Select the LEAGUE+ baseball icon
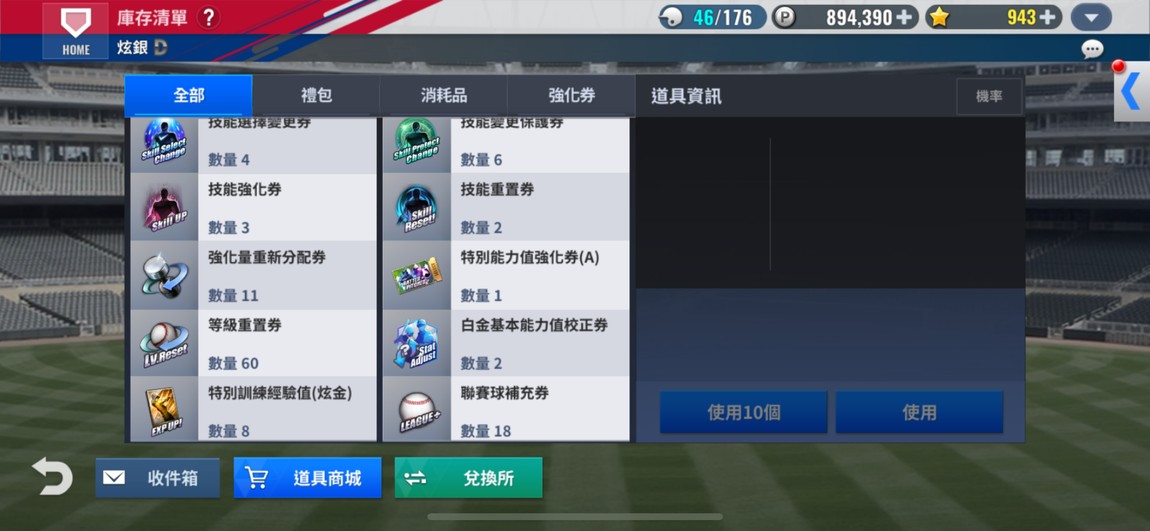Viewport: 1150px width, 531px height. point(417,411)
